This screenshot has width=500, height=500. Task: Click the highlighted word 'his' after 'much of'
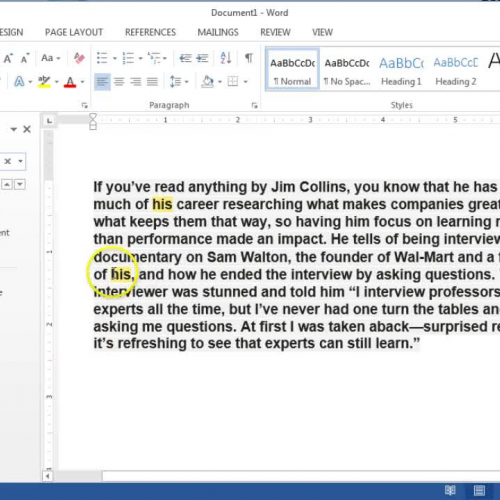coord(162,204)
